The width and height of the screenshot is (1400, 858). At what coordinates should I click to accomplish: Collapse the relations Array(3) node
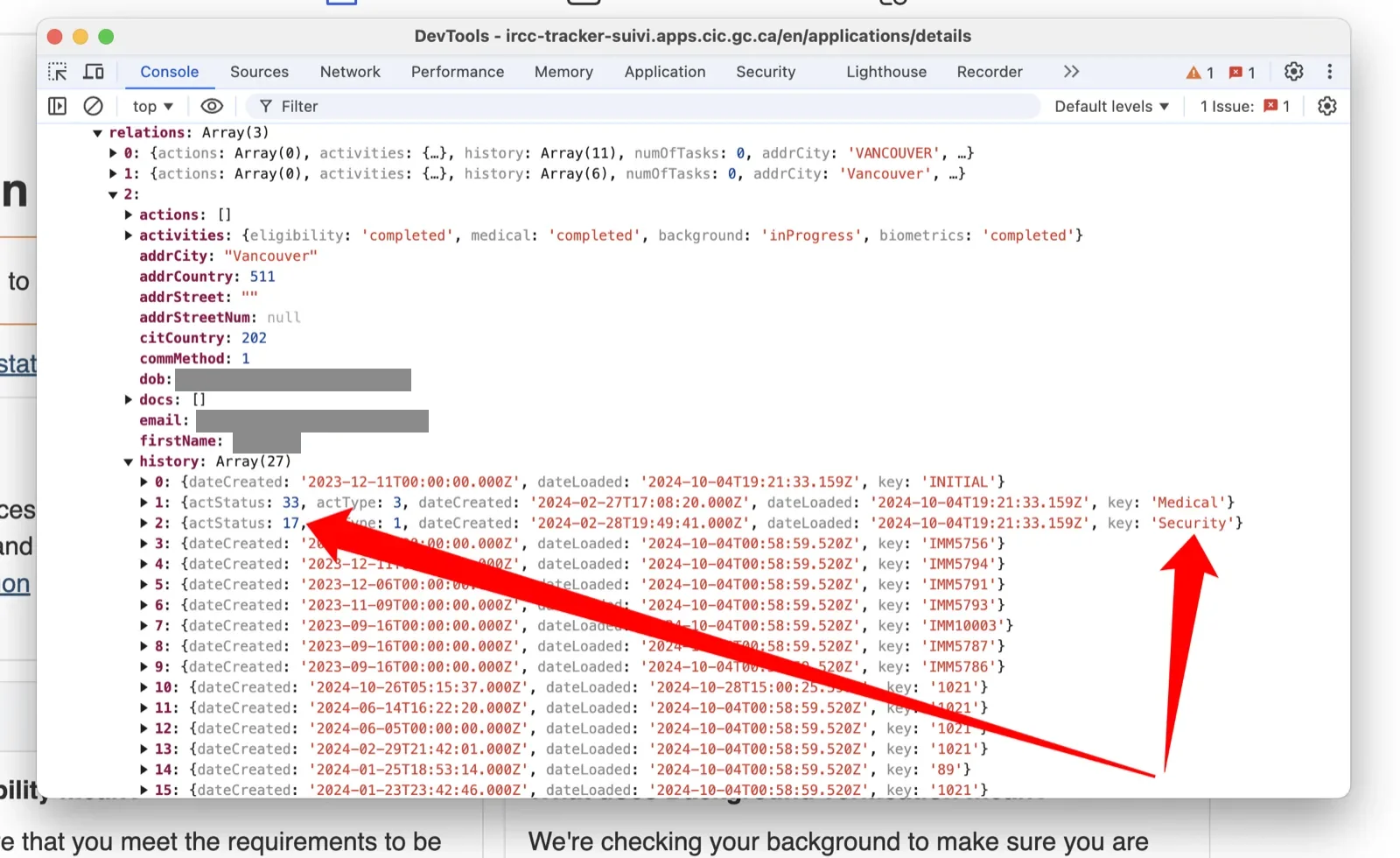tap(97, 133)
